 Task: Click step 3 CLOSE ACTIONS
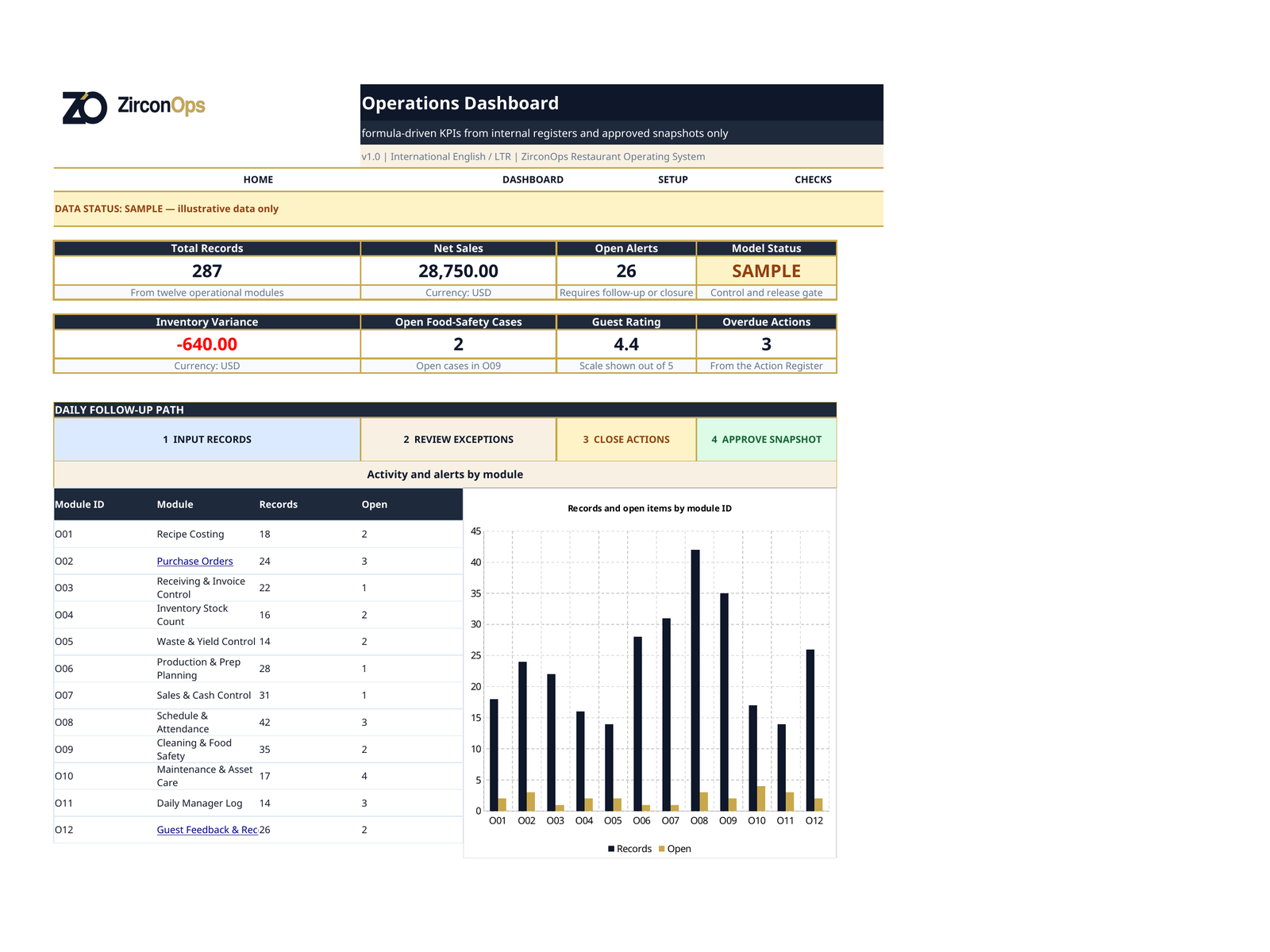626,440
